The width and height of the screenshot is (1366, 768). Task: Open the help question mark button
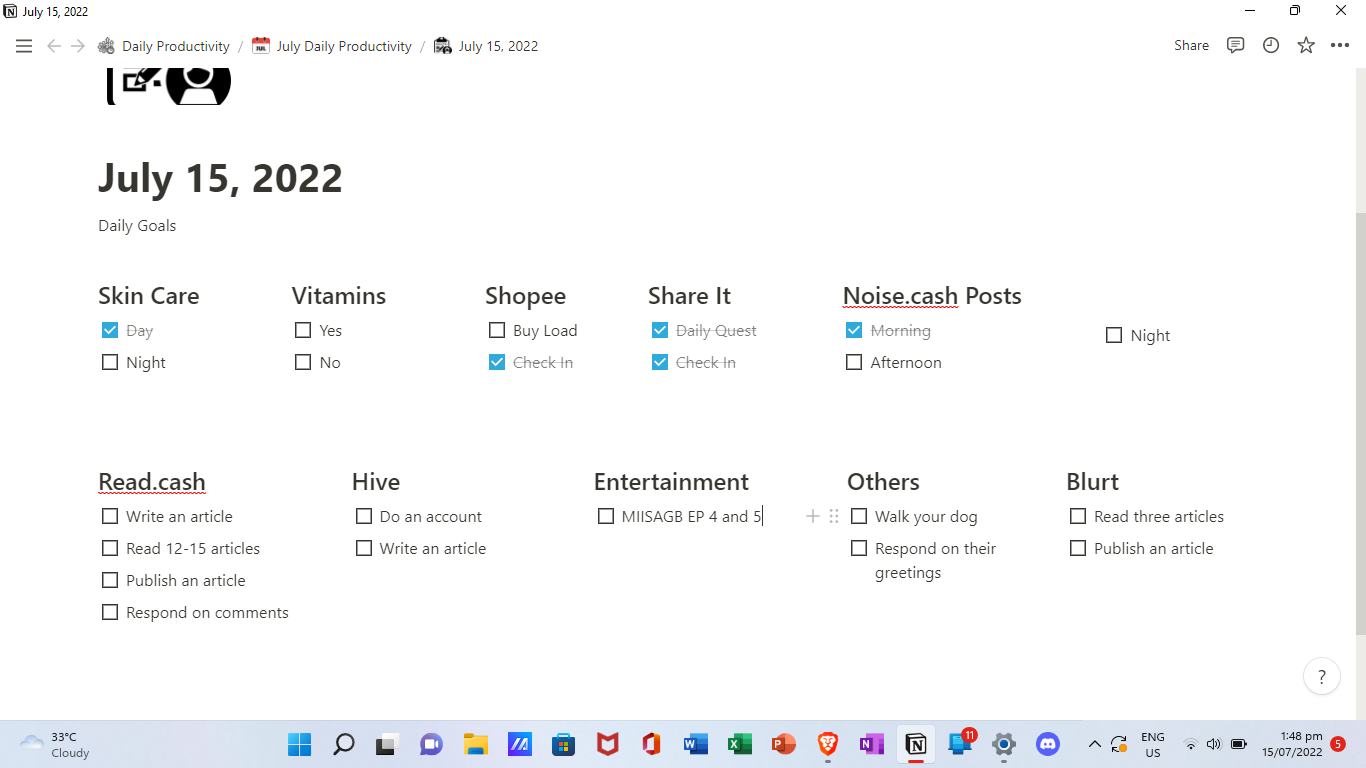[x=1322, y=677]
